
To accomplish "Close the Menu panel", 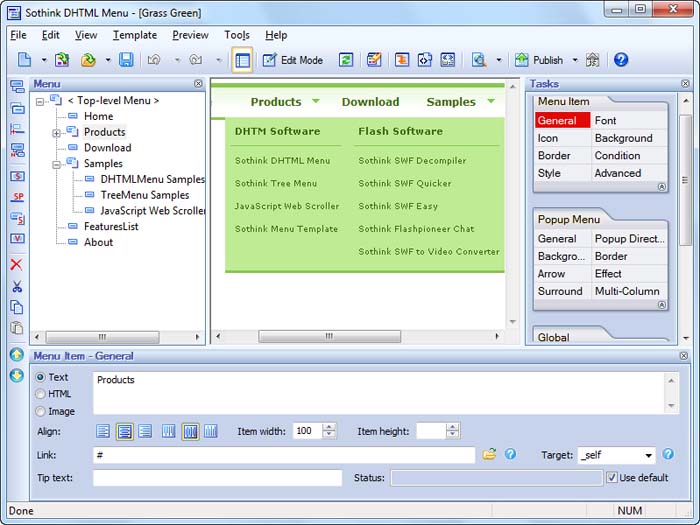I will (x=198, y=83).
